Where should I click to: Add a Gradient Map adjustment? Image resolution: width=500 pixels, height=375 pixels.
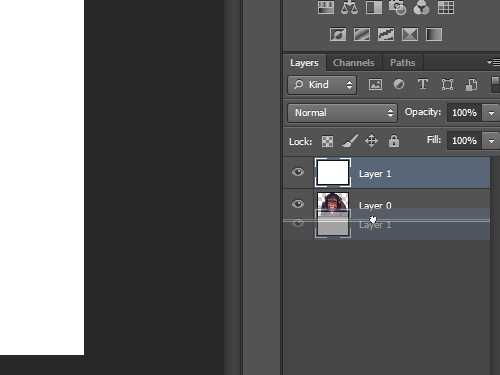point(434,34)
